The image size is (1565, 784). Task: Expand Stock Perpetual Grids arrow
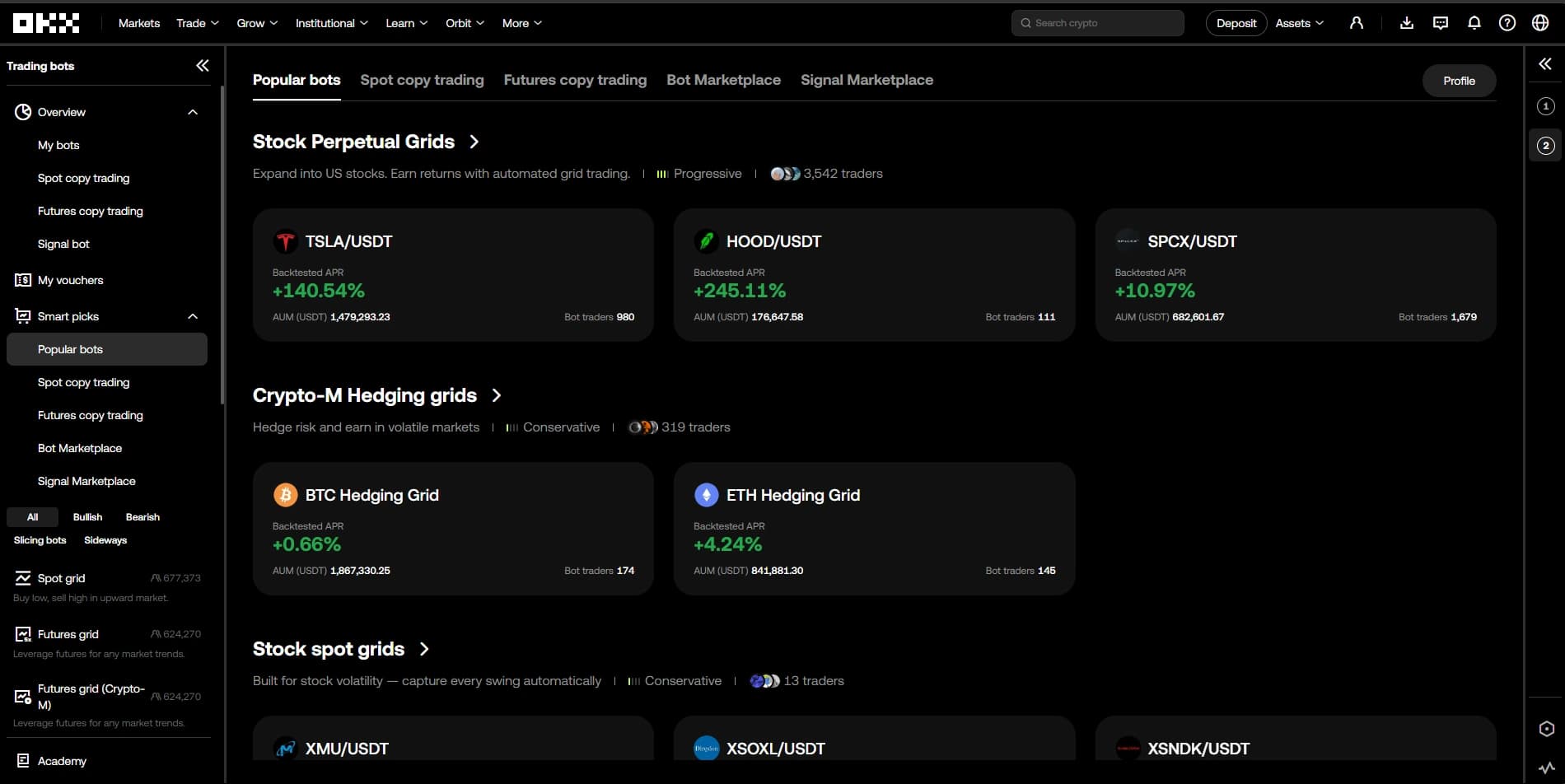[x=474, y=142]
